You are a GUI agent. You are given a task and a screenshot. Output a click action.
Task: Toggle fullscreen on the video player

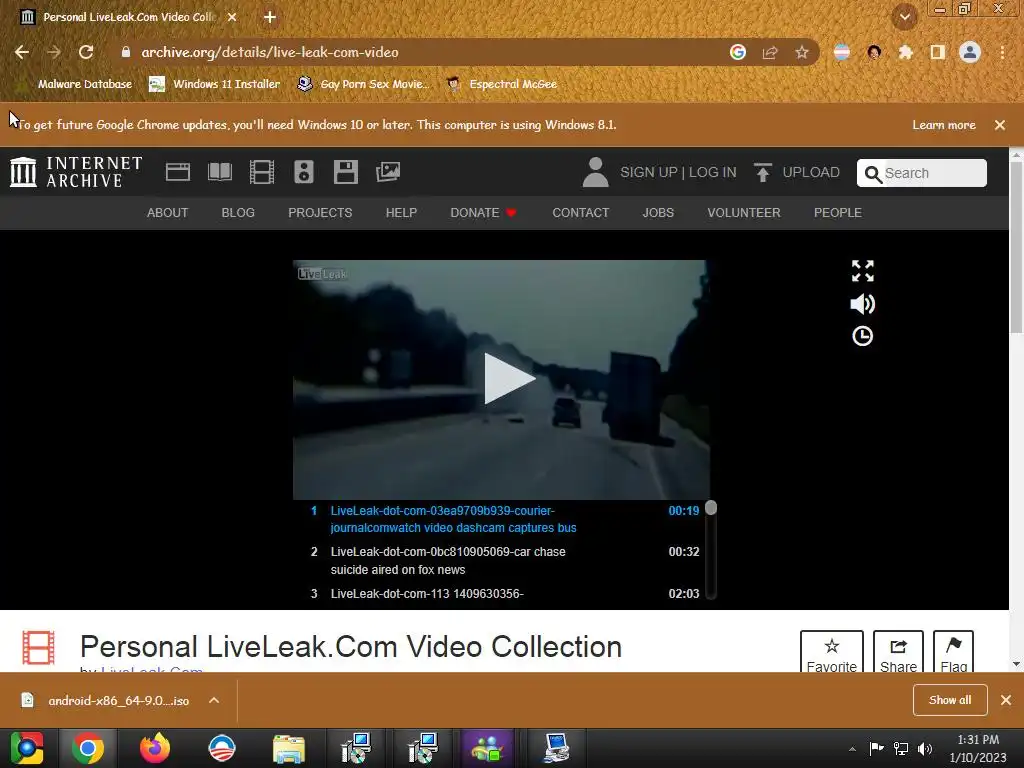[x=863, y=270]
